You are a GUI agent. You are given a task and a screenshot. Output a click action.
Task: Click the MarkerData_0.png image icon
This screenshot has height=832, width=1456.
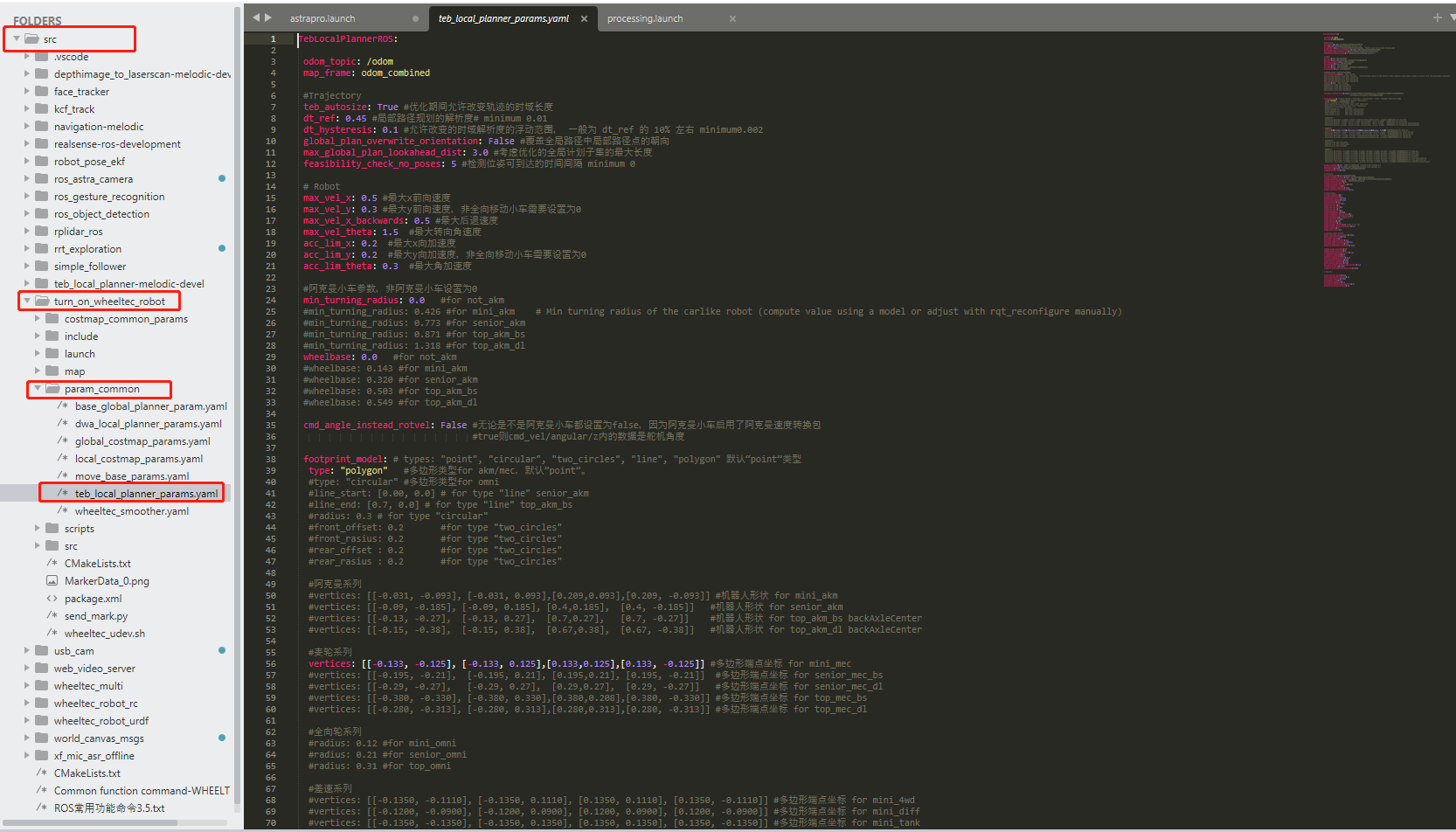click(x=52, y=581)
